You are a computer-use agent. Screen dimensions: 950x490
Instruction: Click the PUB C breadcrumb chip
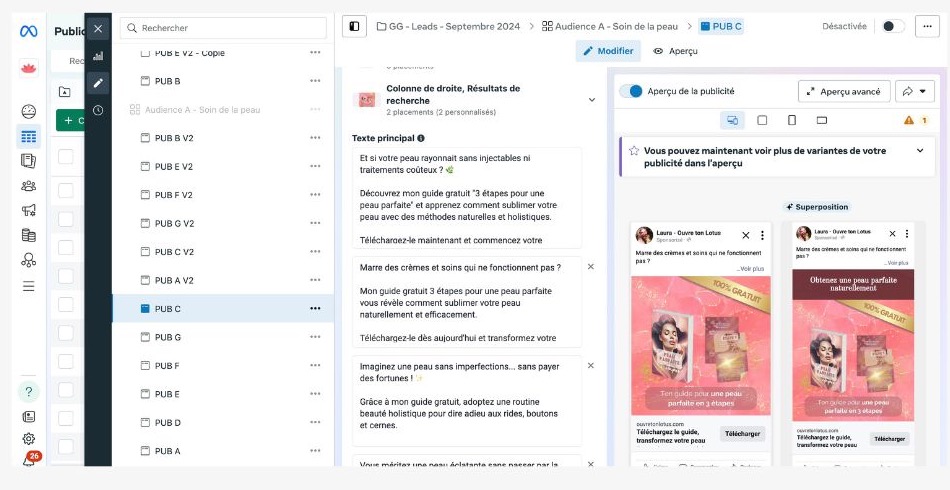coord(721,27)
